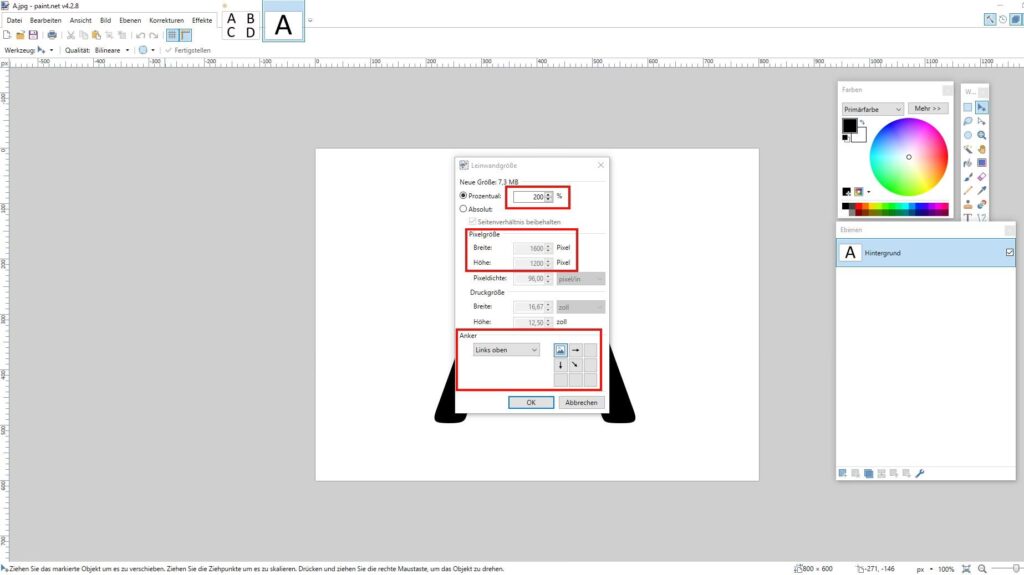The height and width of the screenshot is (575, 1024).
Task: Open a file with the folder icon
Action: pyautogui.click(x=20, y=35)
